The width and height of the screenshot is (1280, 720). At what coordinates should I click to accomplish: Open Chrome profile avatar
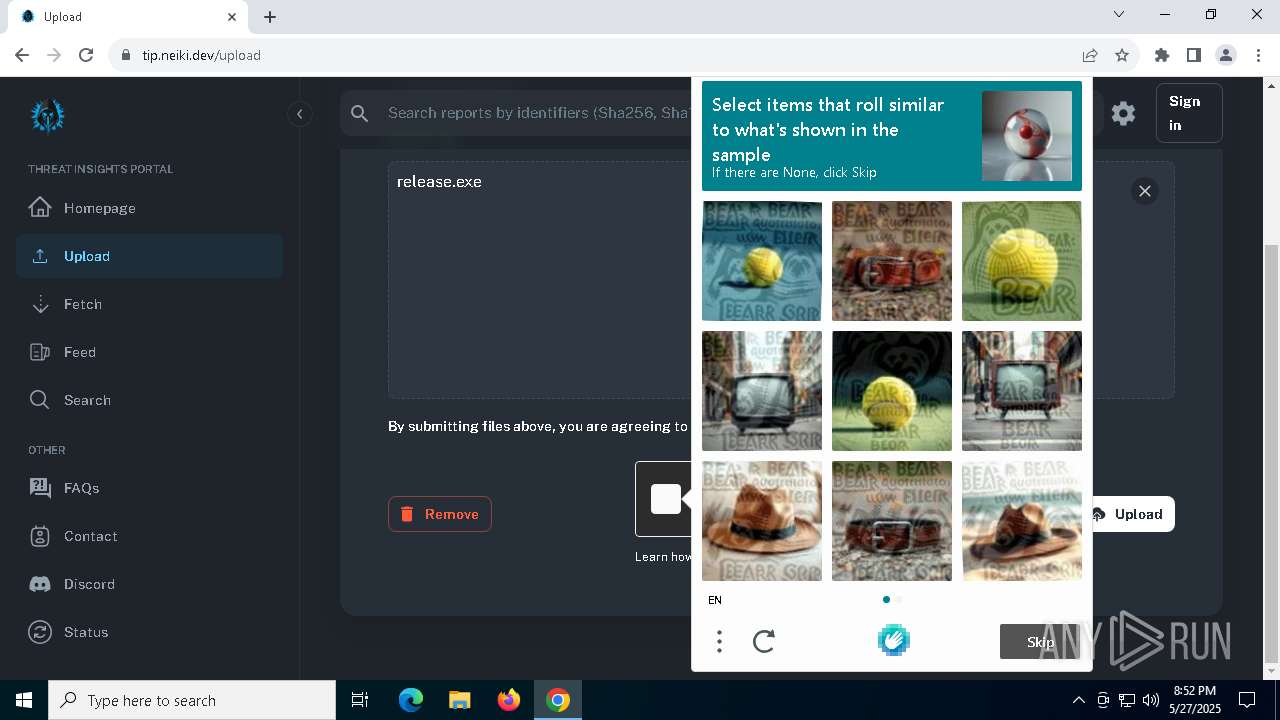1226,55
